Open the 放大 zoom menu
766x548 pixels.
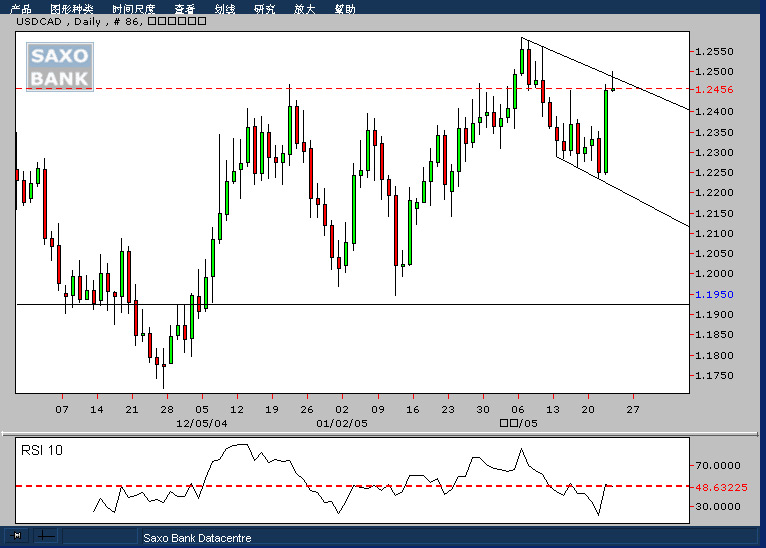coord(305,8)
